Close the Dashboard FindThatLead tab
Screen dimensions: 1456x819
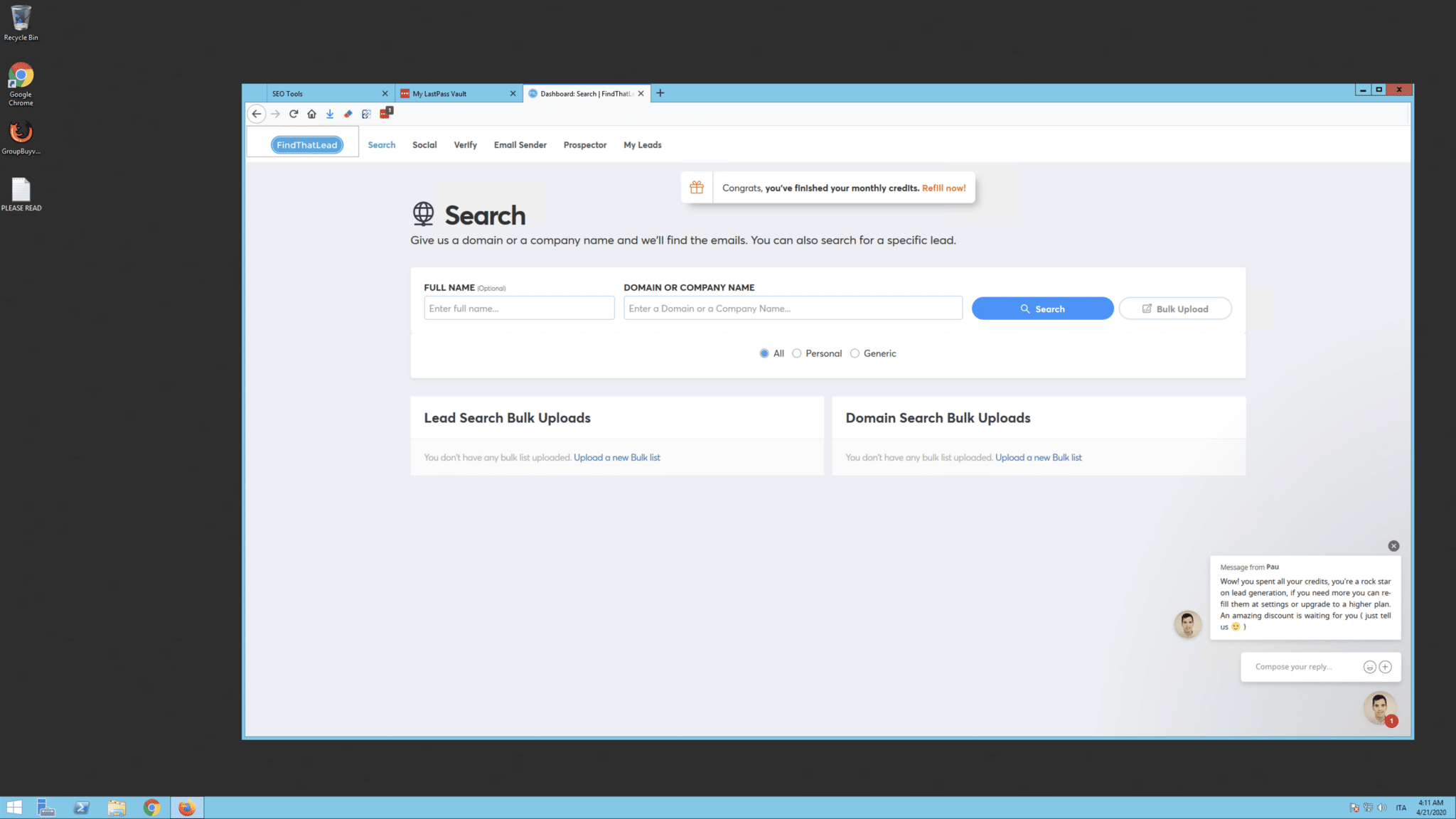(641, 93)
